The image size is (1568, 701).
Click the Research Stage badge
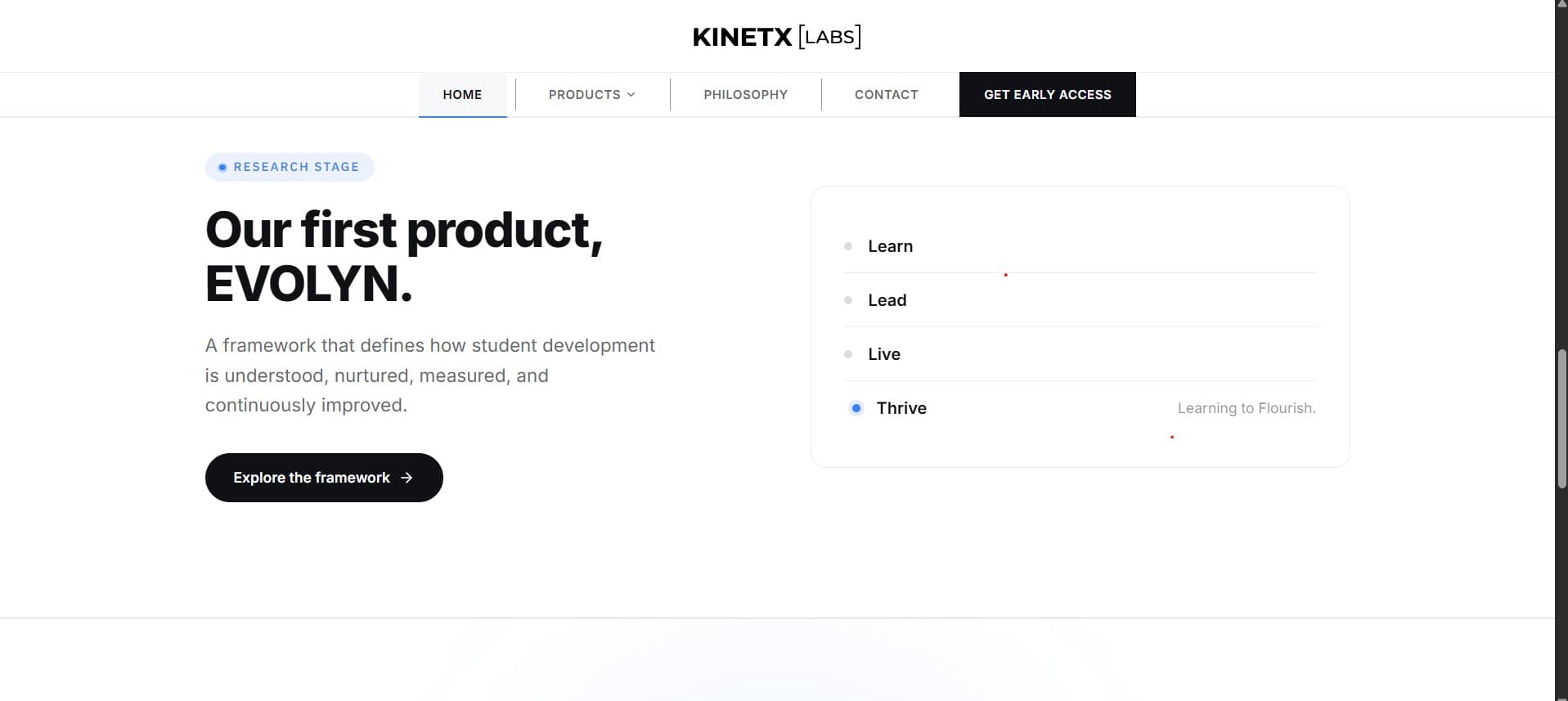[290, 167]
